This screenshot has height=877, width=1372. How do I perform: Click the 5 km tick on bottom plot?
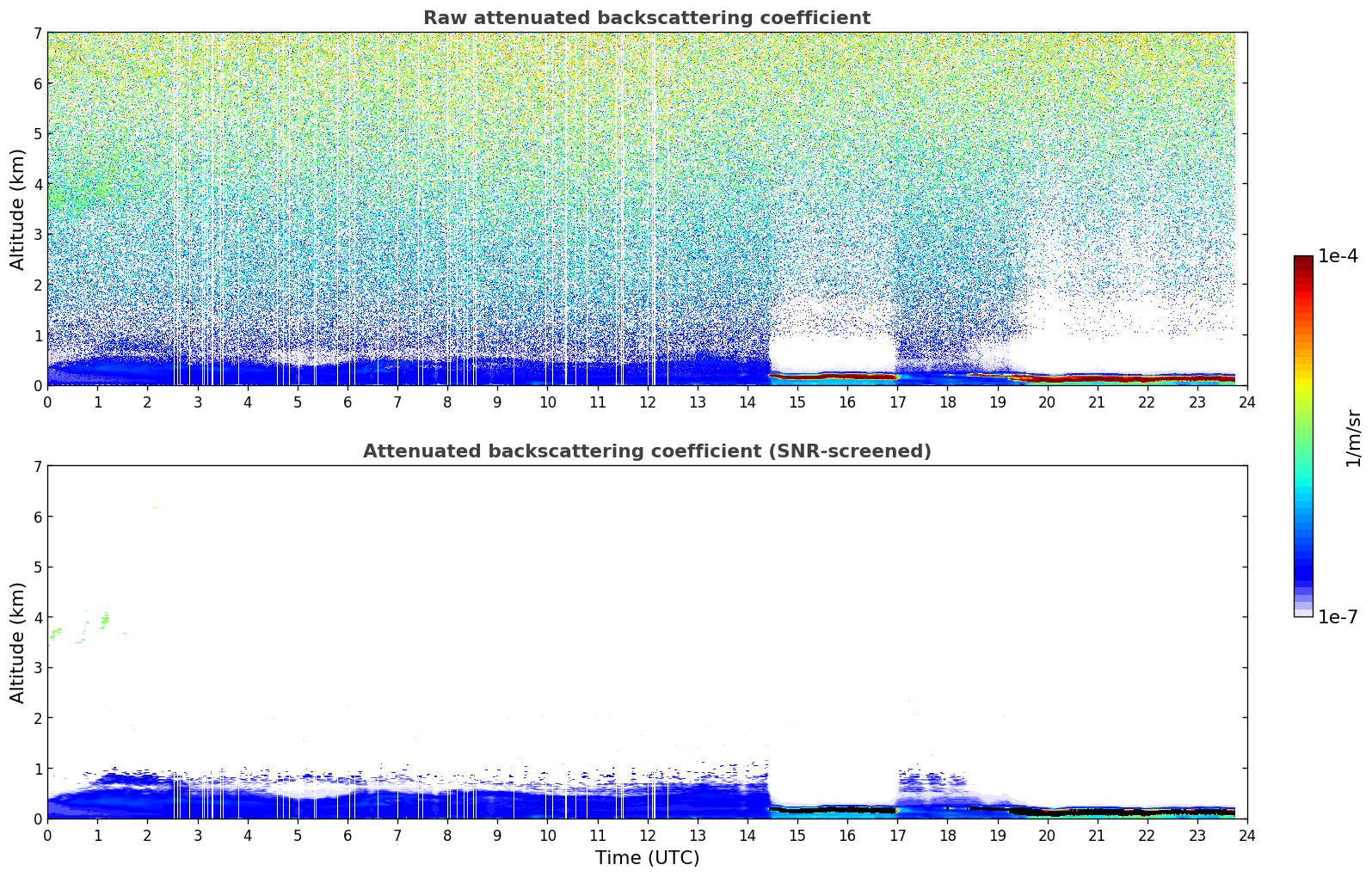tap(37, 567)
